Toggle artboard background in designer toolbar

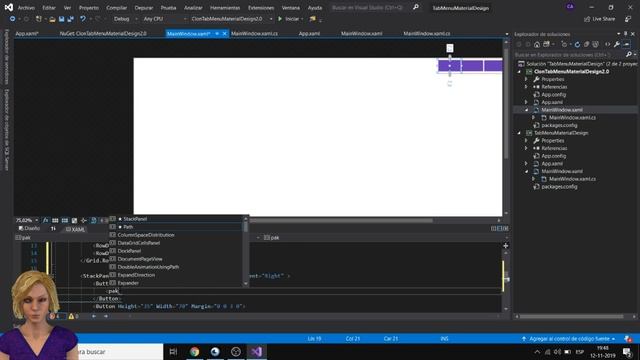(x=74, y=220)
